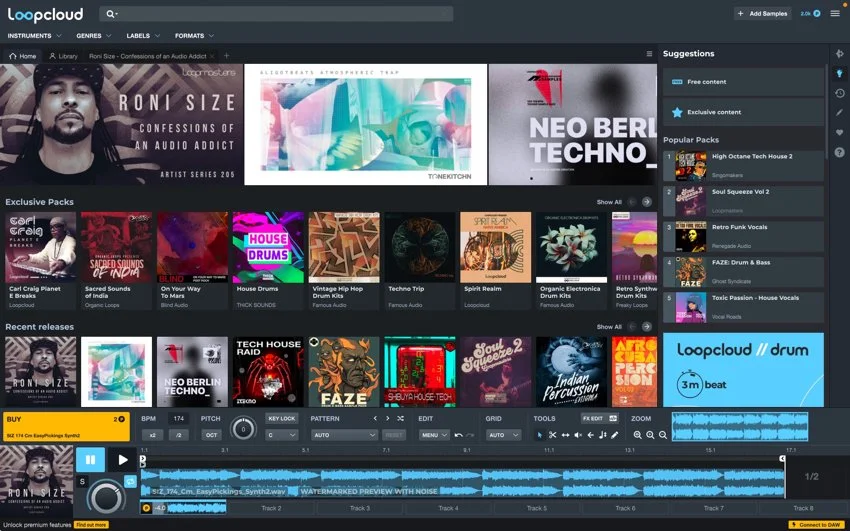Open the Grid AUTO dropdown
Viewport: 850px width, 531px height.
(503, 435)
